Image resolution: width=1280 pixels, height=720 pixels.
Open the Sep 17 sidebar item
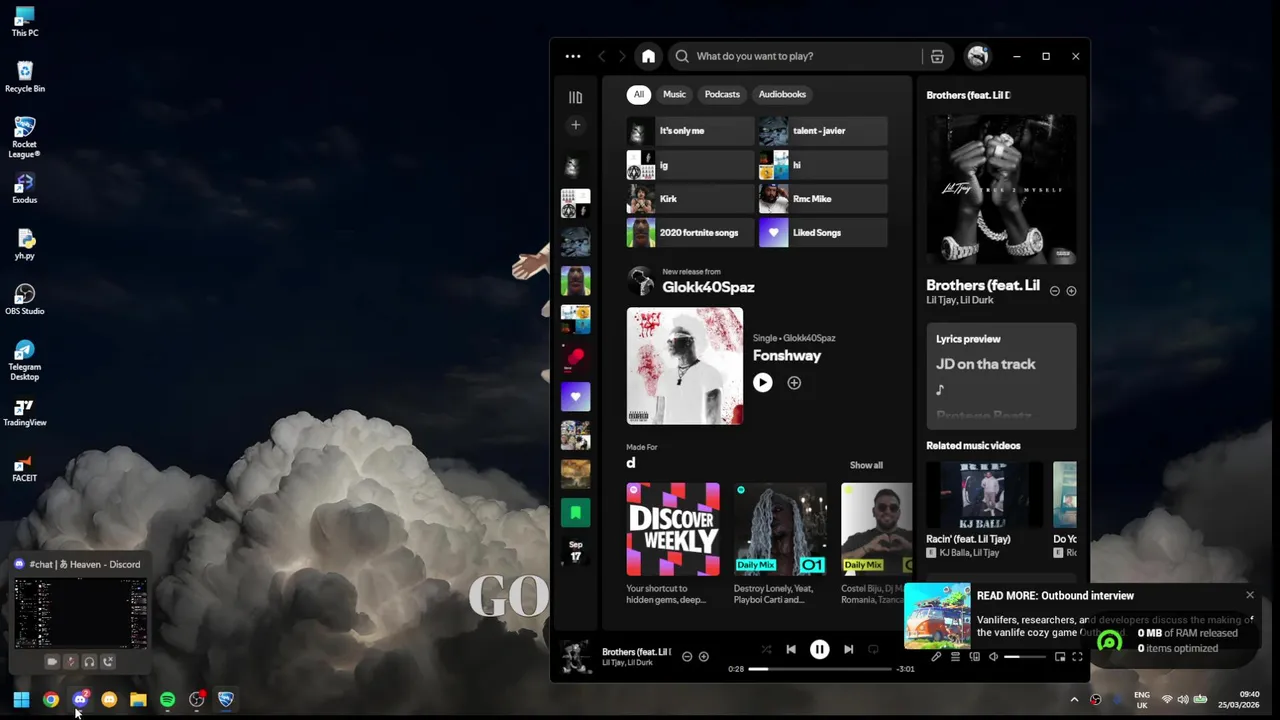[575, 551]
